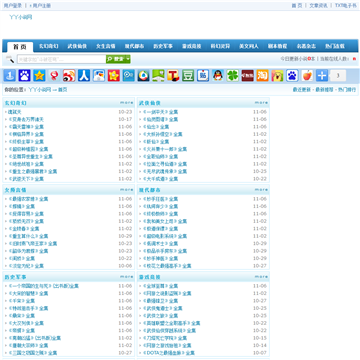Click the green map-style share icon
Screen dimensions: 360x360
click(x=158, y=76)
